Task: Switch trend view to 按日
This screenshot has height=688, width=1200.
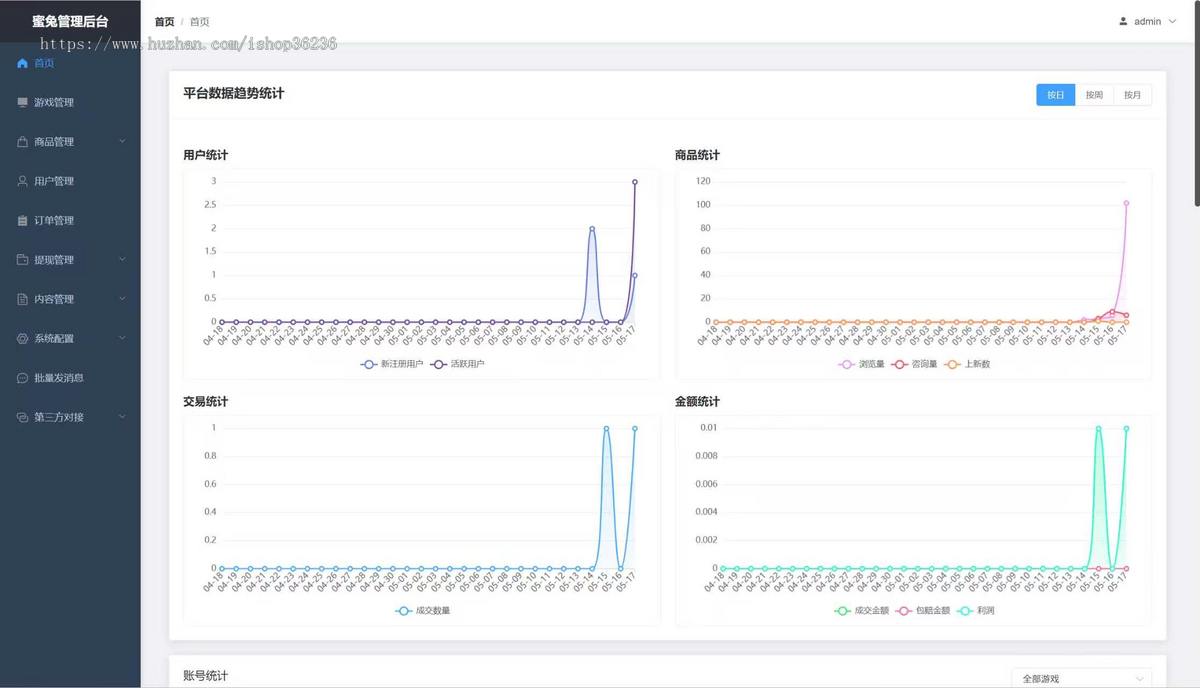Action: click(1055, 95)
